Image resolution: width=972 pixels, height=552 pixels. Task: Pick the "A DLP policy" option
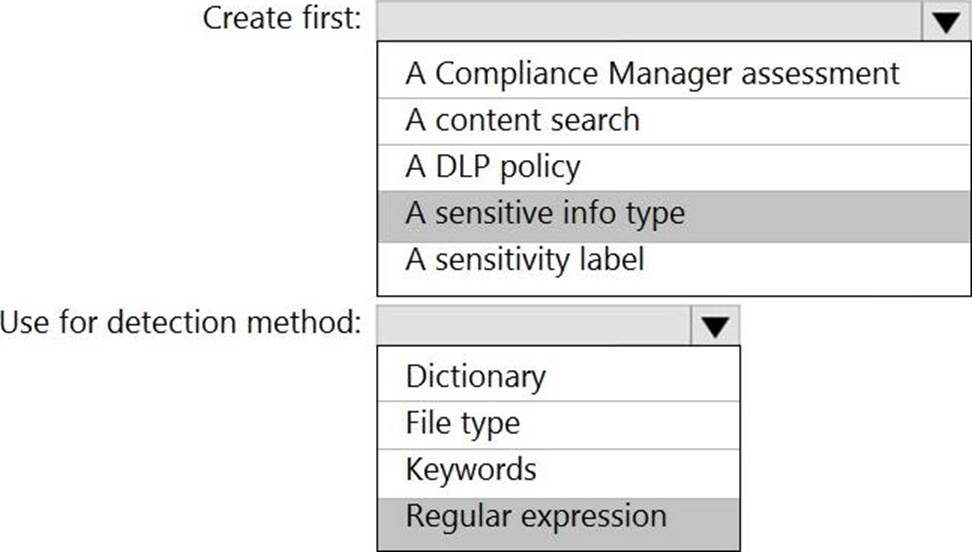492,167
